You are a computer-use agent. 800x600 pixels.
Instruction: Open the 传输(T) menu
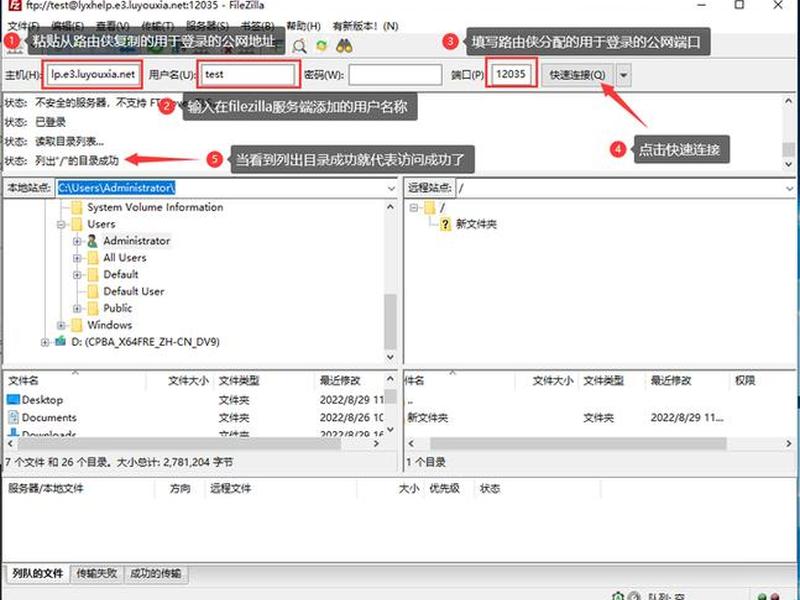tap(158, 26)
